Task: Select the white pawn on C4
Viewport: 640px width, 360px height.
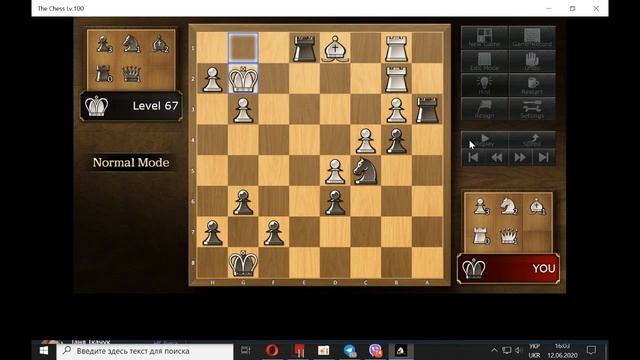Action: coord(365,140)
